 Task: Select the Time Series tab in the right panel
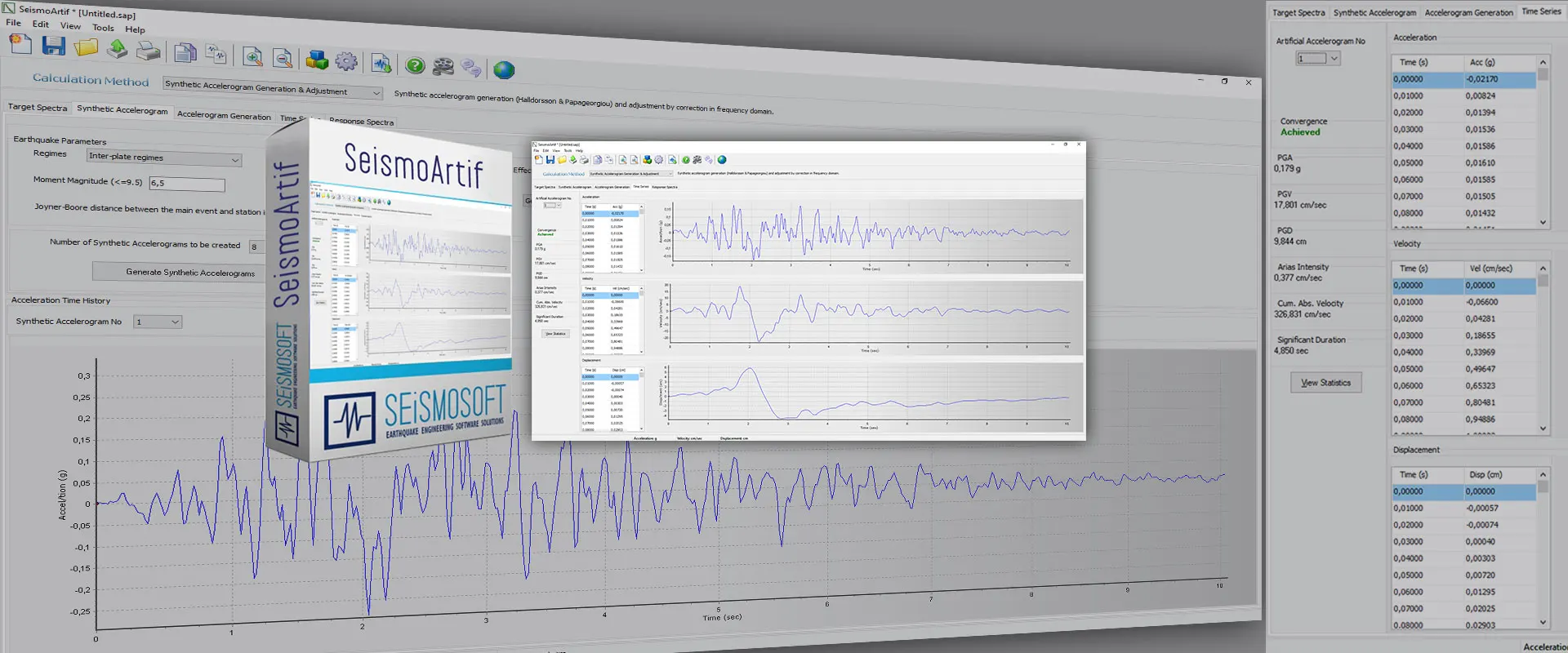[x=1541, y=11]
